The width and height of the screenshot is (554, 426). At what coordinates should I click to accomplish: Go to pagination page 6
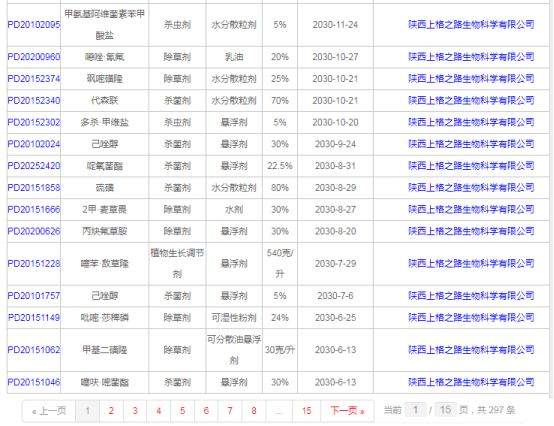tap(206, 411)
